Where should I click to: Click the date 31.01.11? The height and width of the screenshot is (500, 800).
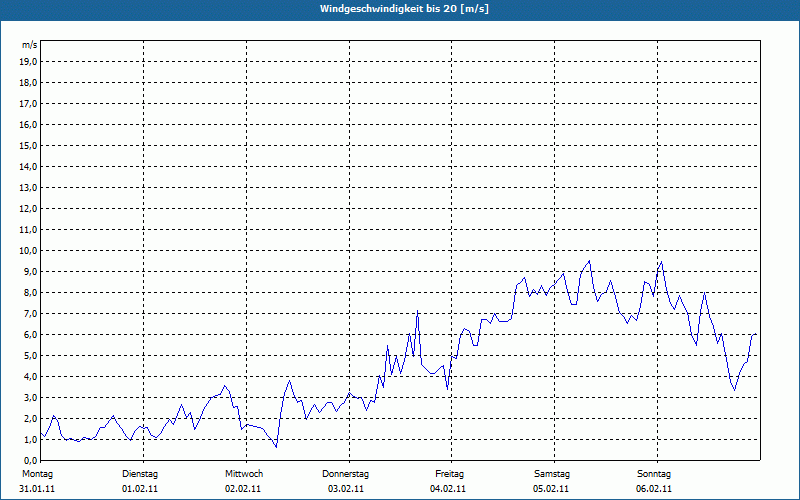coord(37,489)
